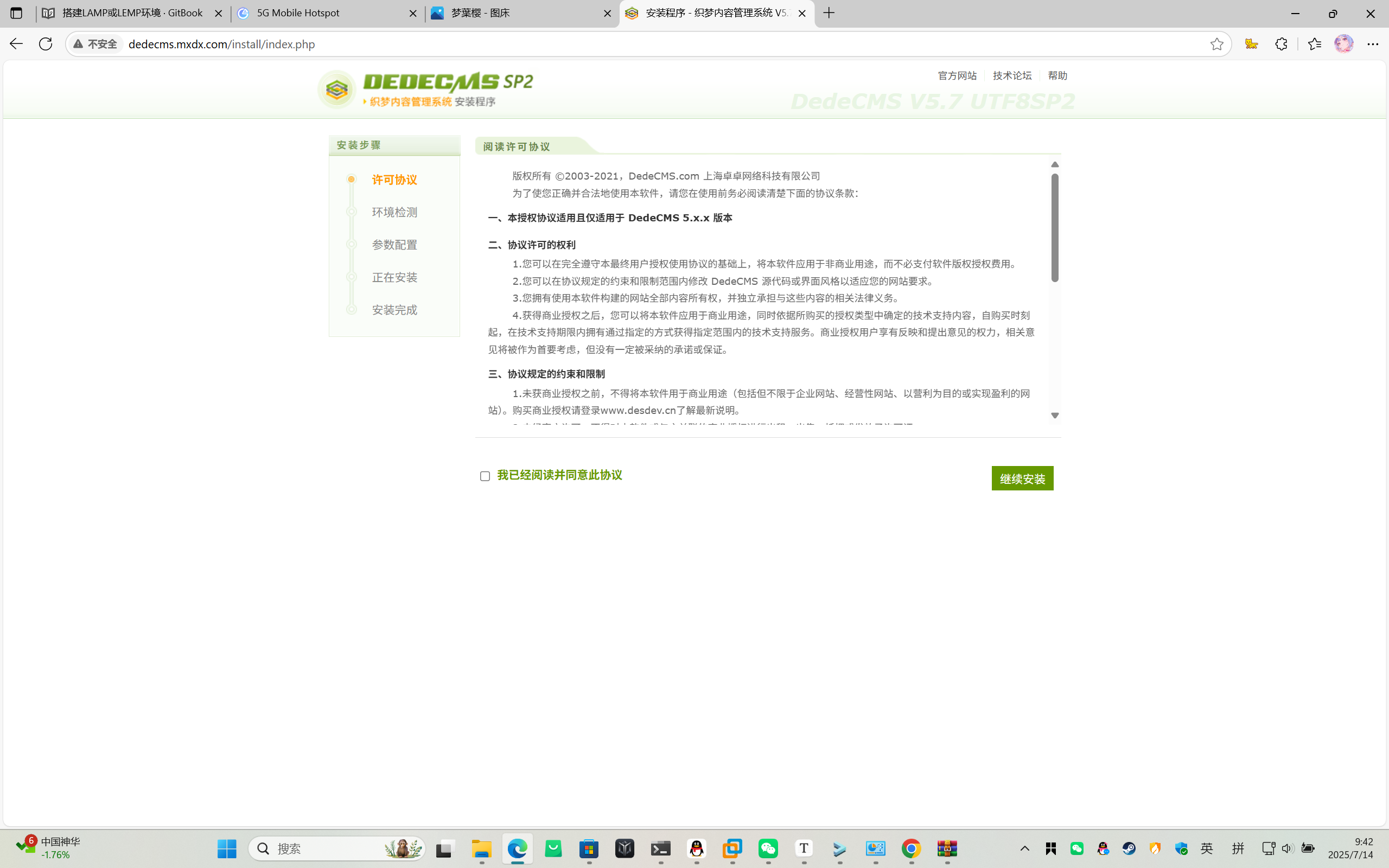The height and width of the screenshot is (868, 1389).
Task: Show hidden system tray icons
Action: click(x=1024, y=848)
